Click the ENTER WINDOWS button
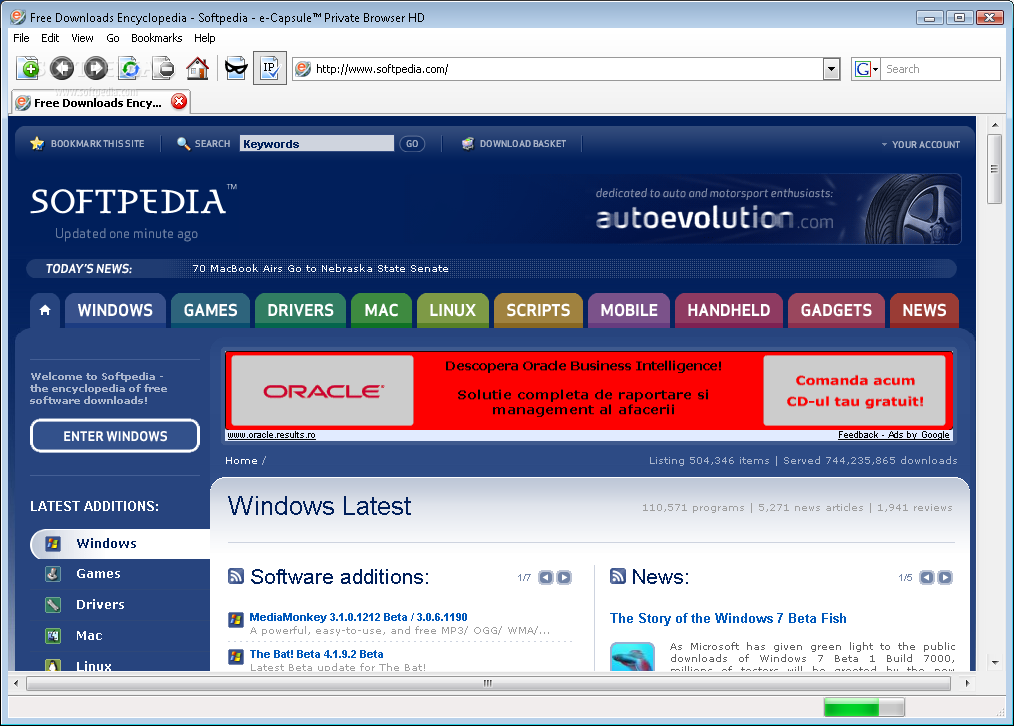Screen dimensions: 1014x726 coord(115,436)
